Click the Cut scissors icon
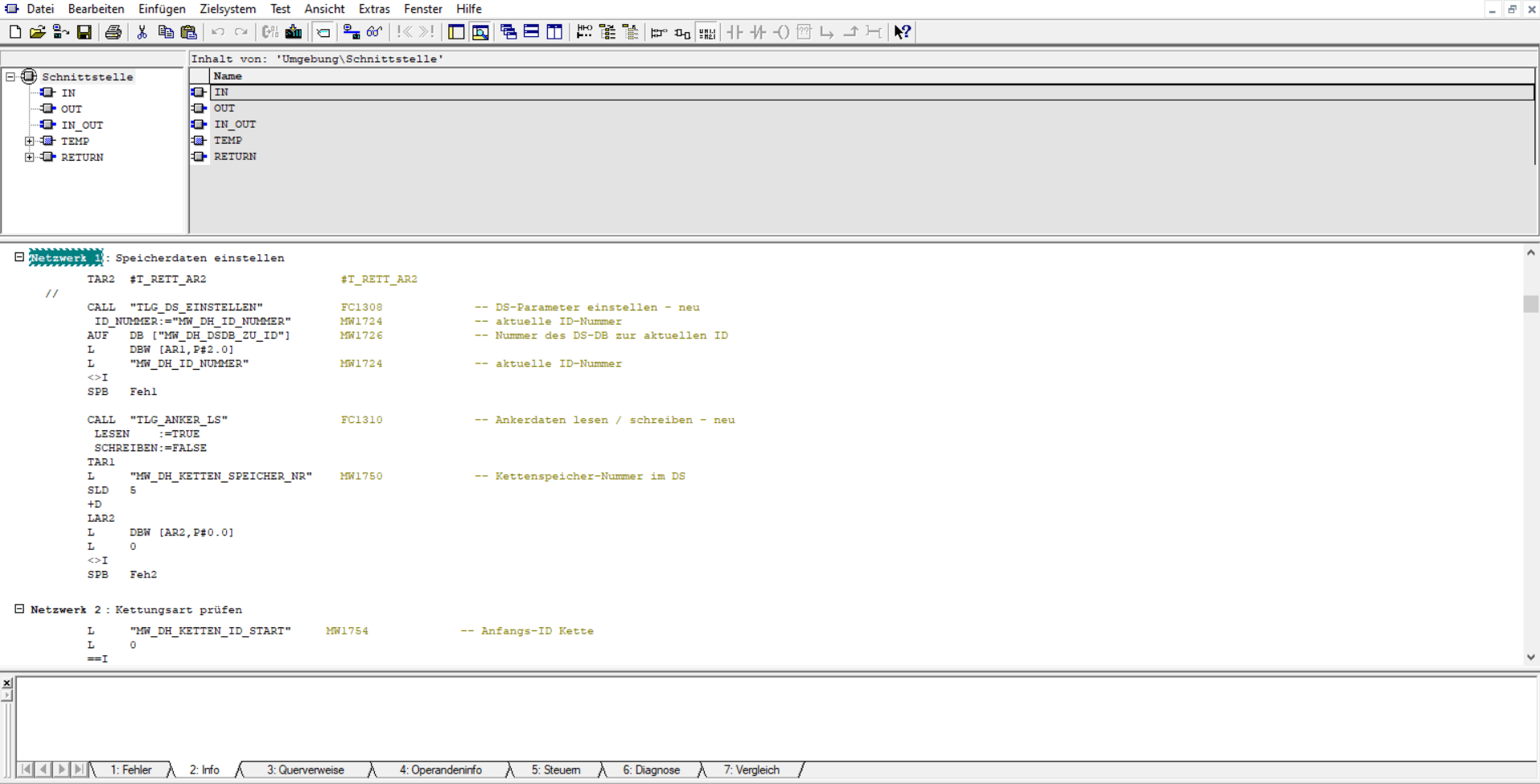1540x784 pixels. [142, 32]
